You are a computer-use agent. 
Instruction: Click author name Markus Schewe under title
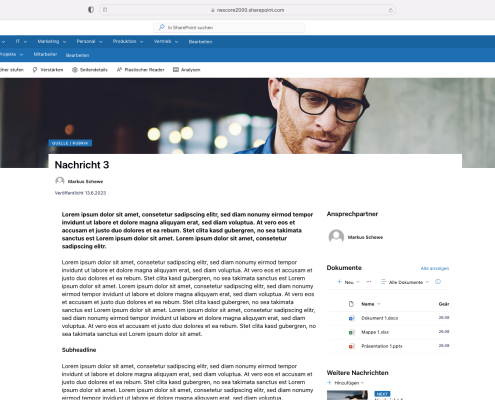pyautogui.click(x=85, y=181)
